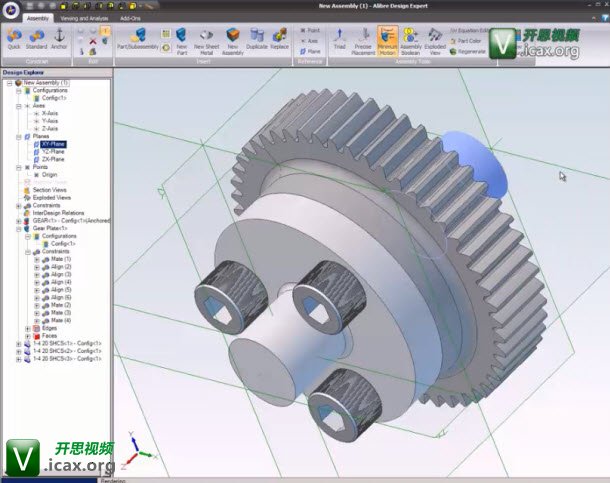610x483 pixels.
Task: Select the YZ-Plane tree item
Action: pos(53,152)
